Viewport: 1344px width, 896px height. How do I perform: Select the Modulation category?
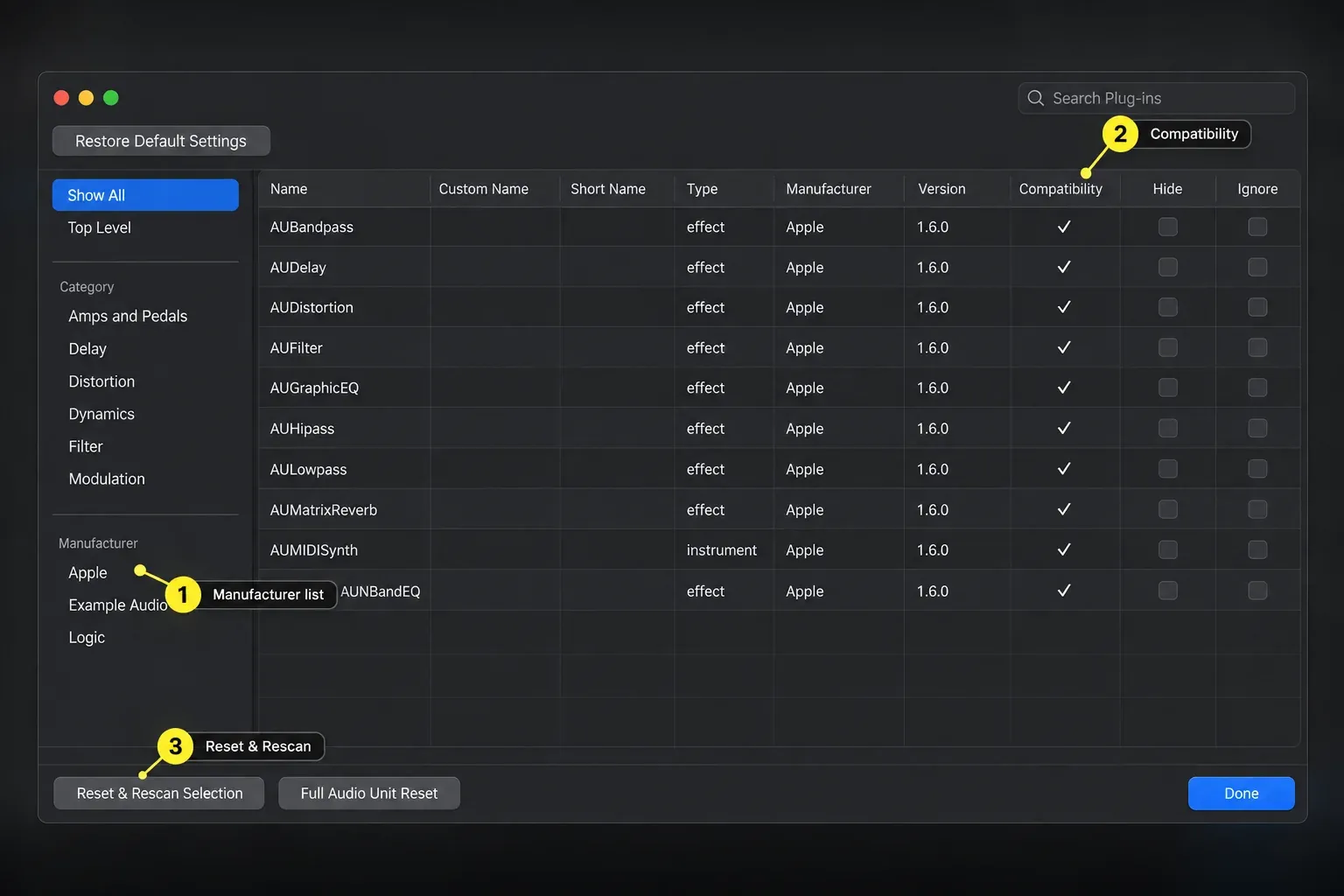(x=107, y=479)
